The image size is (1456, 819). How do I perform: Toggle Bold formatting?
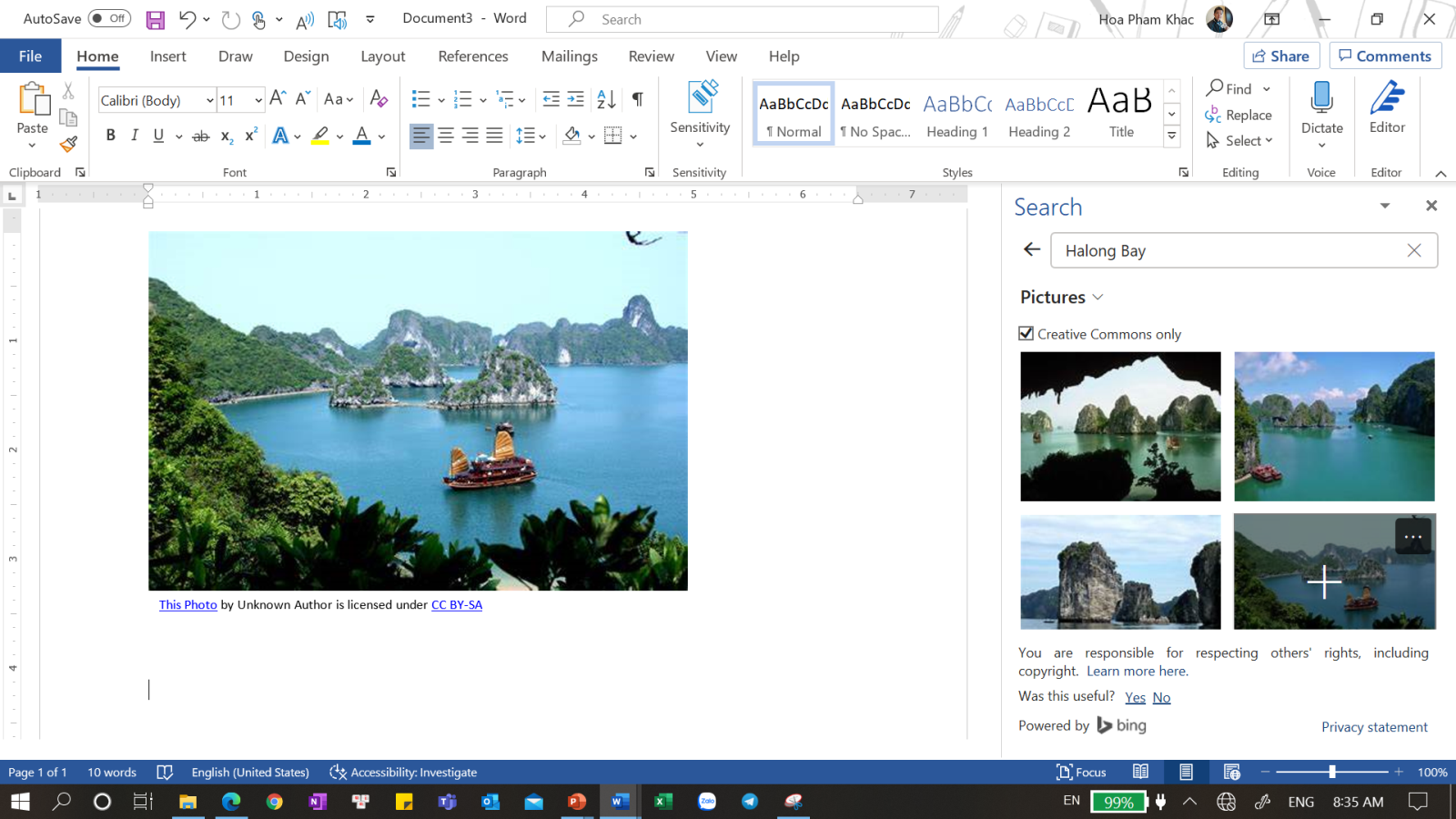110,136
